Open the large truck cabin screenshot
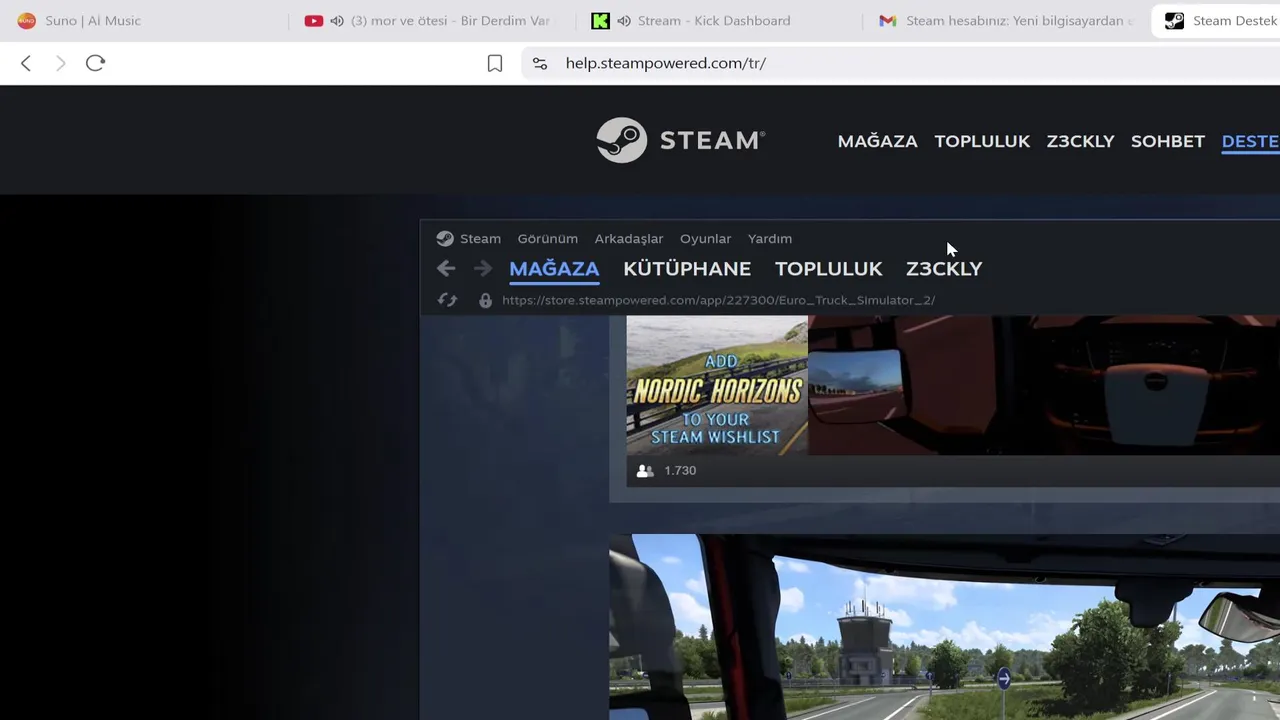 944,627
